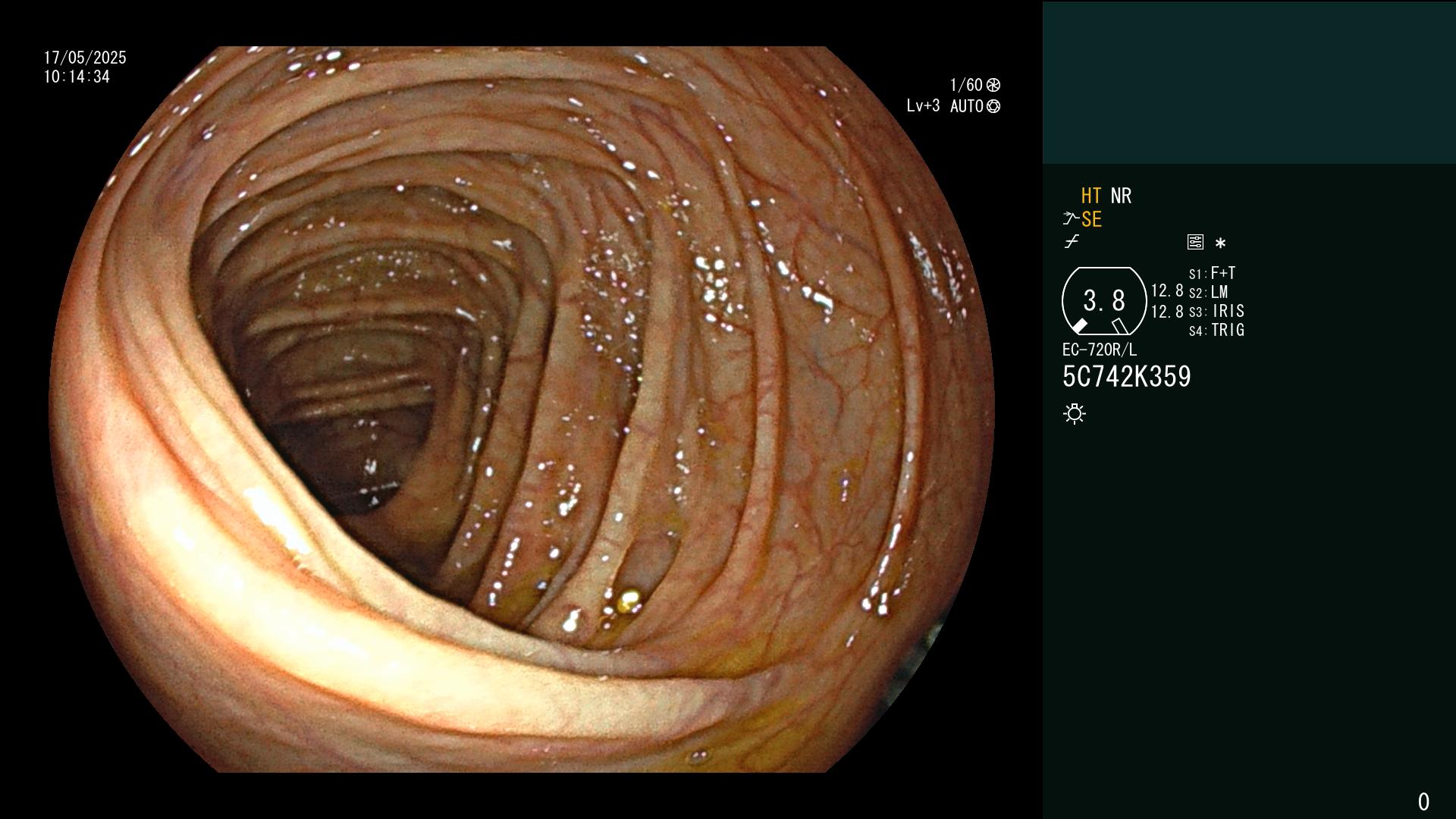Click the 12.8 value beside S3
Viewport: 1456px width, 819px height.
[1167, 312]
